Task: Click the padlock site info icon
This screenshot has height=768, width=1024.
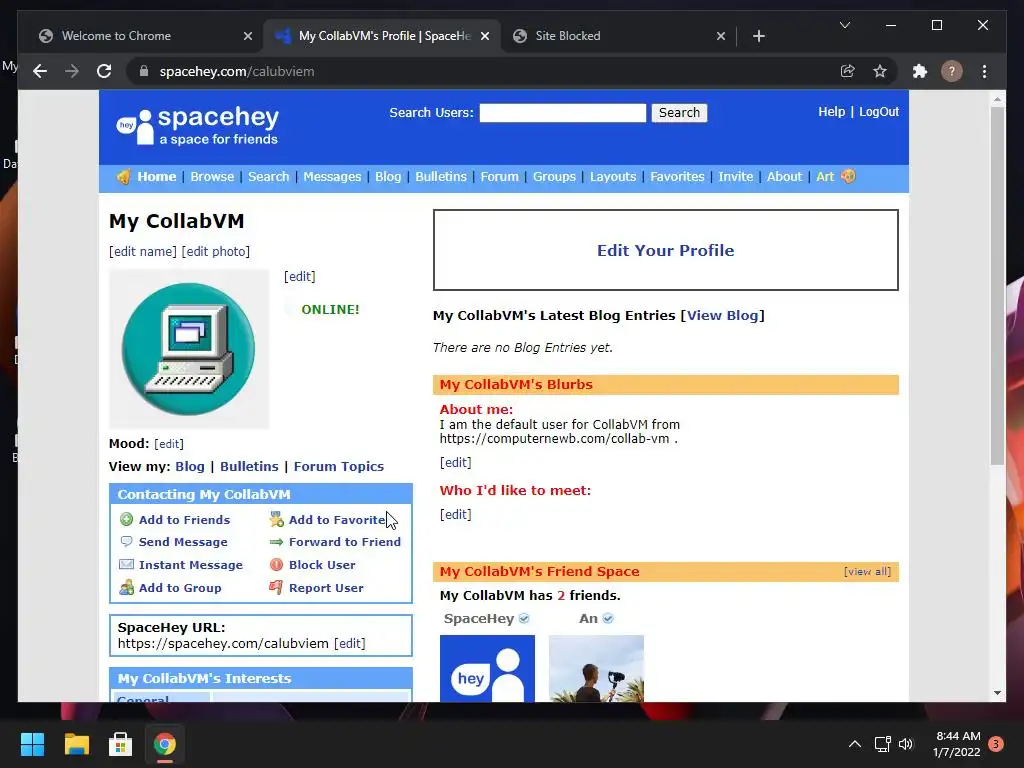Action: click(144, 71)
